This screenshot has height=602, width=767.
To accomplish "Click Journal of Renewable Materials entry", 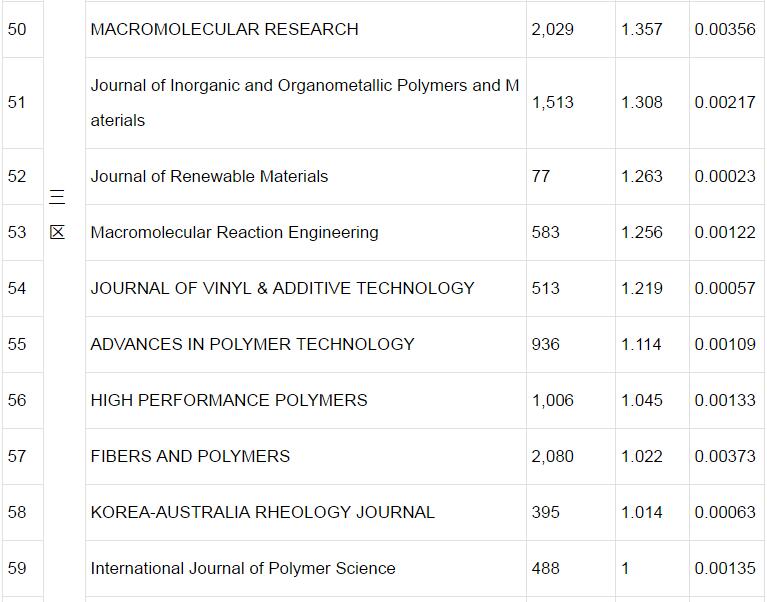I will (x=209, y=176).
